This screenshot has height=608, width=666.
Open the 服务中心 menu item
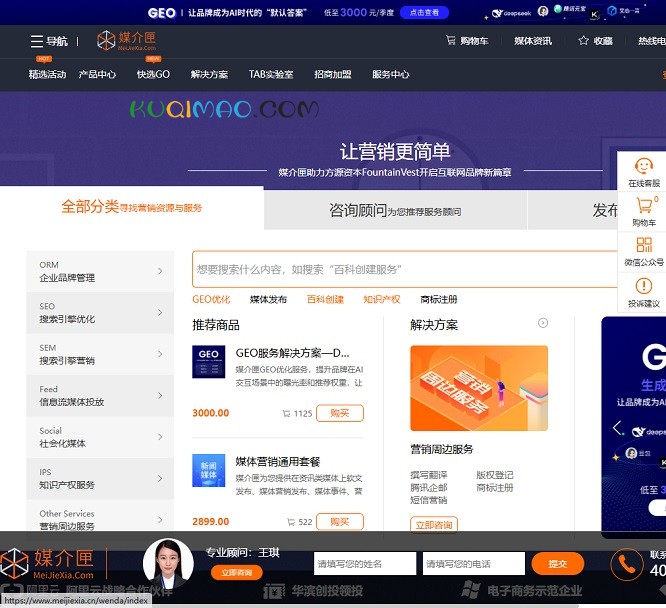pyautogui.click(x=391, y=74)
